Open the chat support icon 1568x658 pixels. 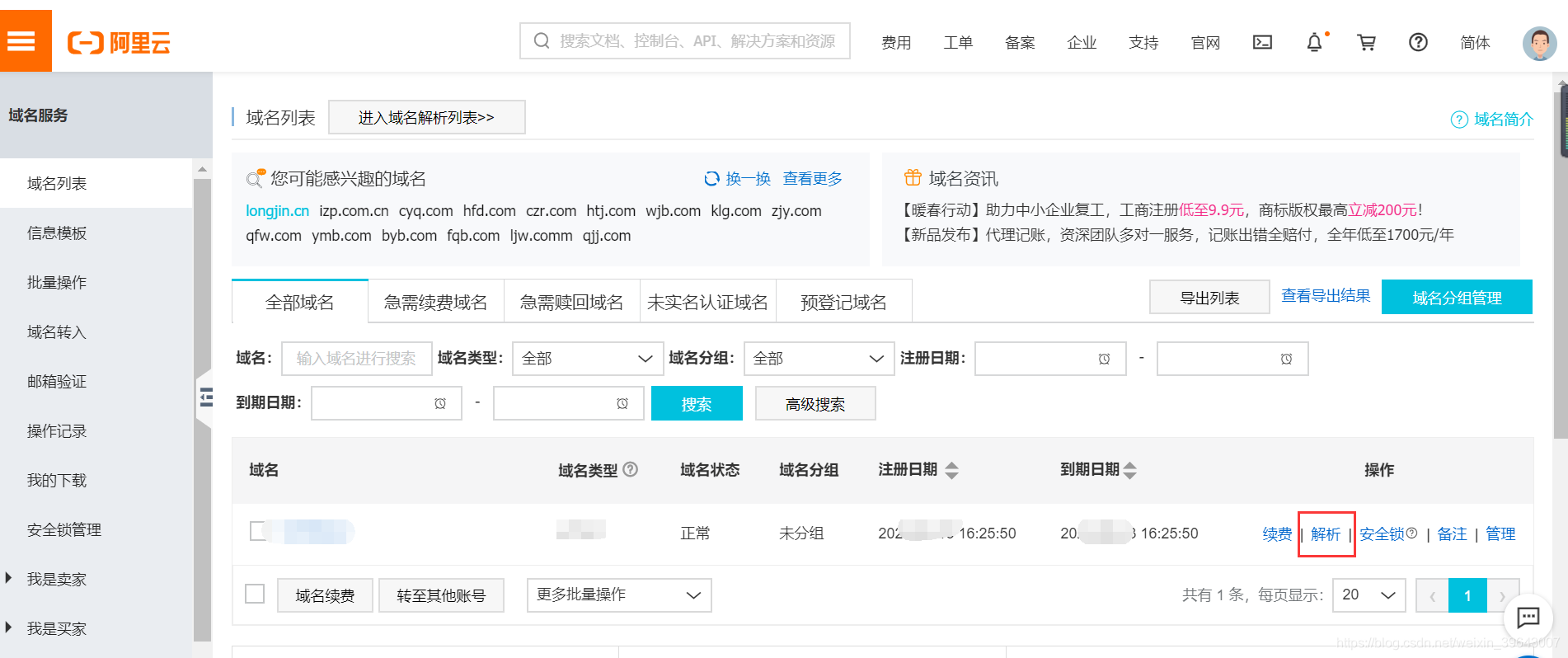pyautogui.click(x=1528, y=617)
